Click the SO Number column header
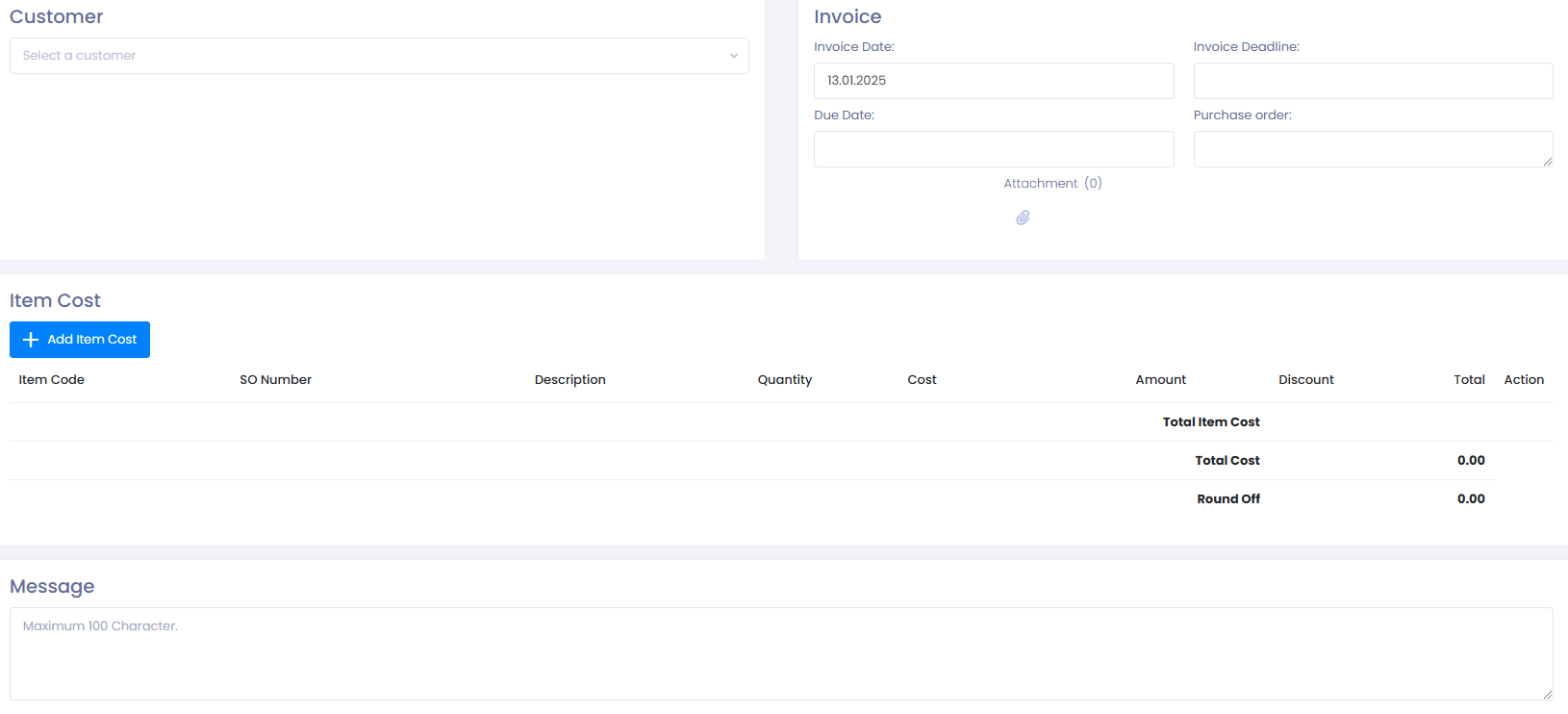Screen dimensions: 1568x714 click(x=276, y=380)
